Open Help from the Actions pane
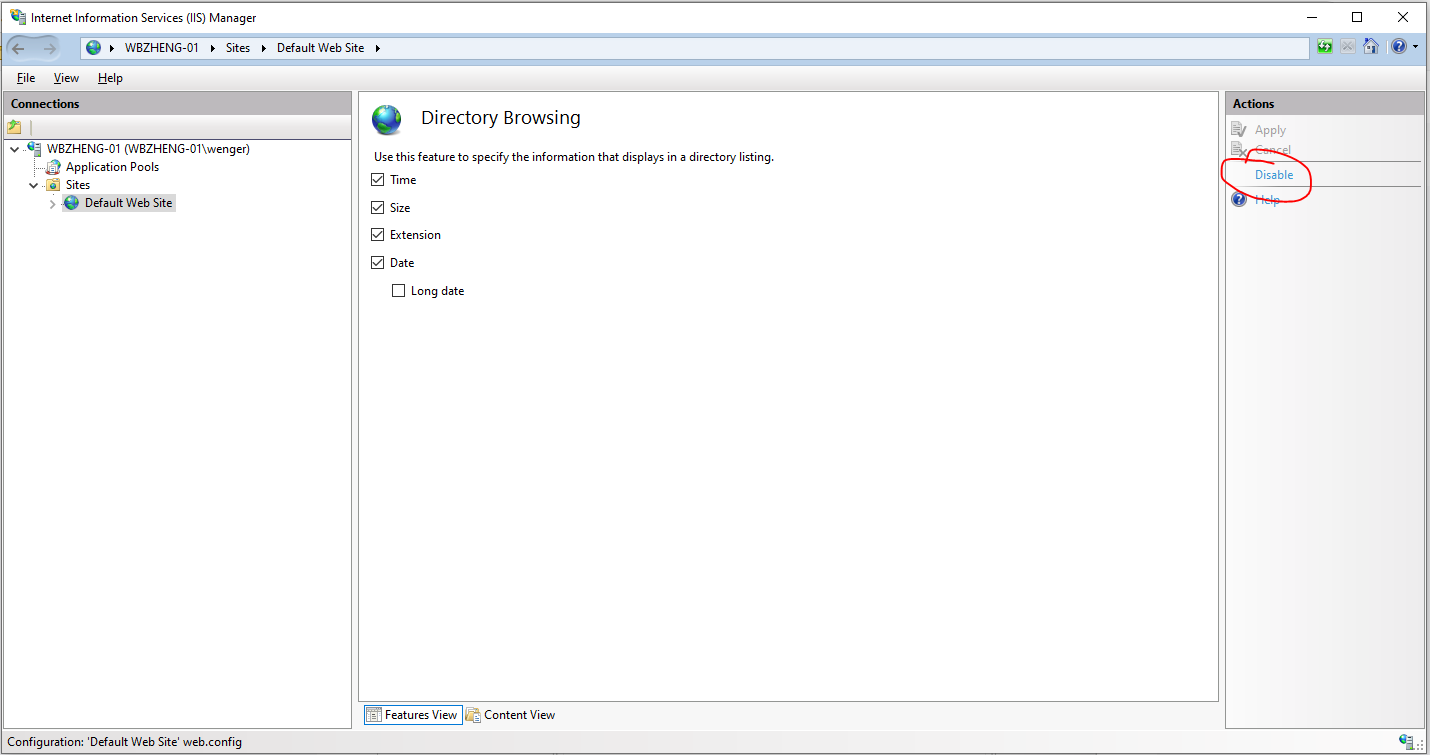The height and width of the screenshot is (755, 1430). [x=1267, y=199]
